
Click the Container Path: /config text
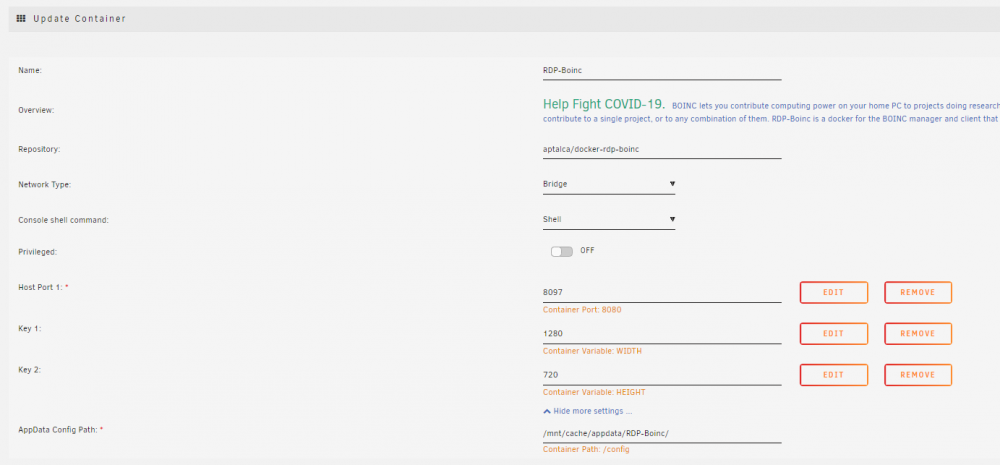tap(586, 450)
